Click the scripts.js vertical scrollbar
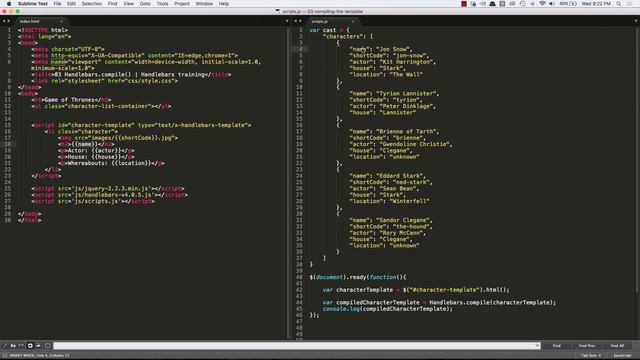 [x=637, y=159]
